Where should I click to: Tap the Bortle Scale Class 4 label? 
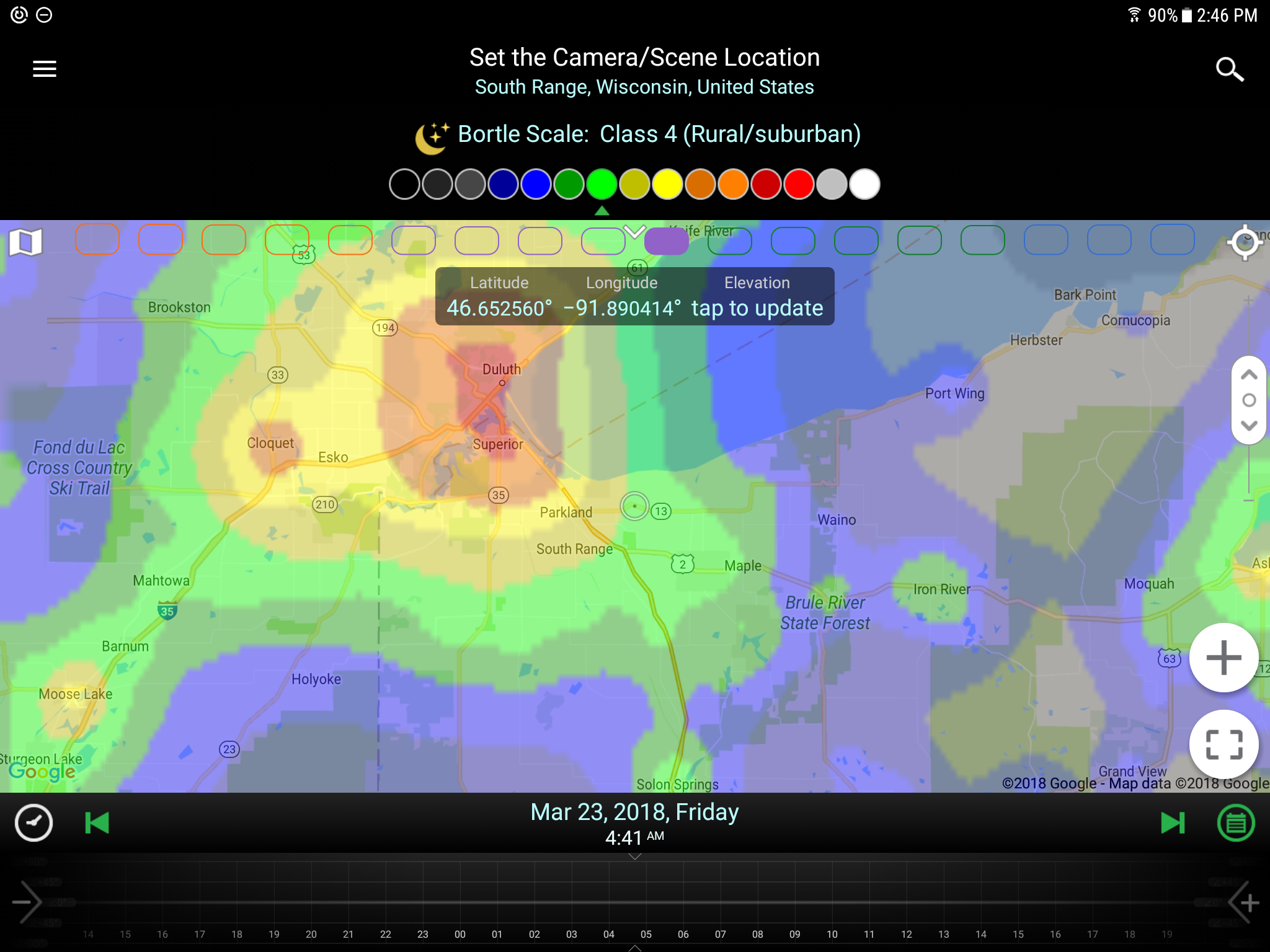pos(659,134)
